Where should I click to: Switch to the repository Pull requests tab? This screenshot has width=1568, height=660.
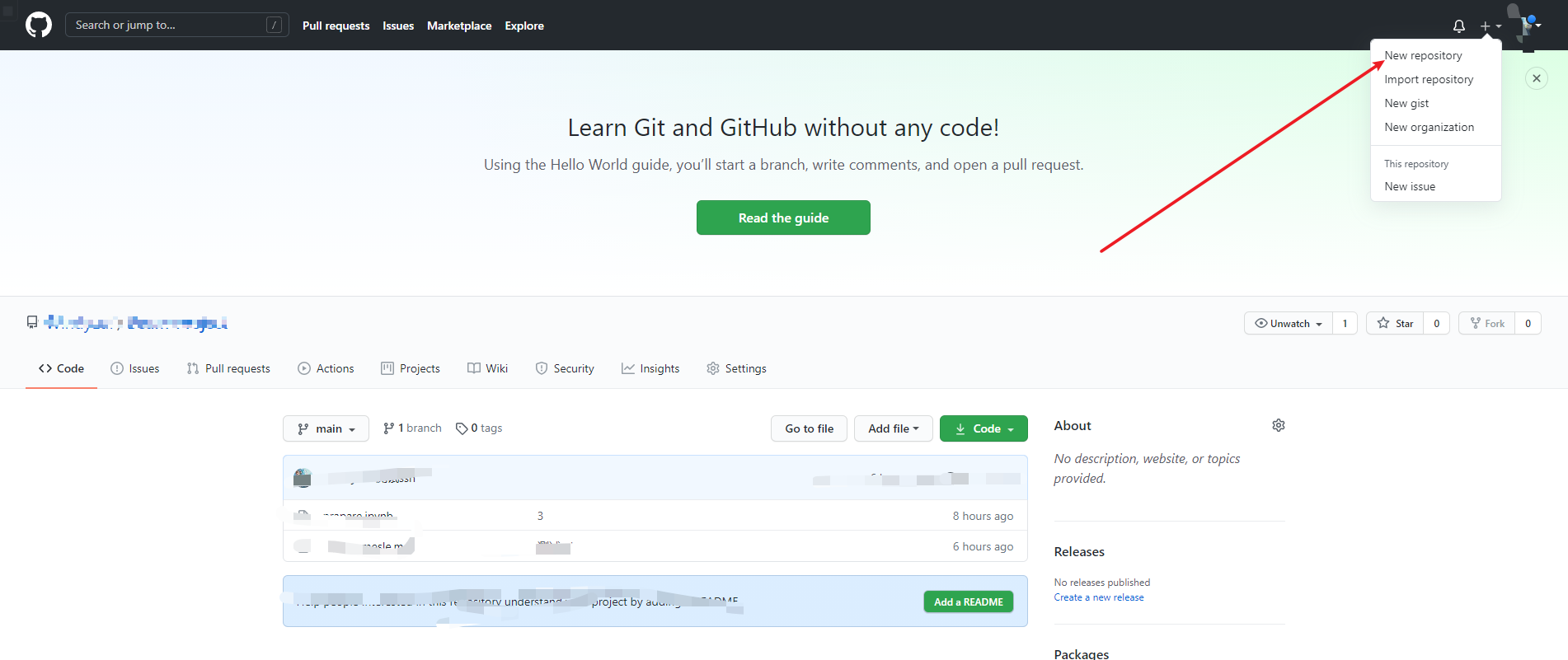click(228, 368)
